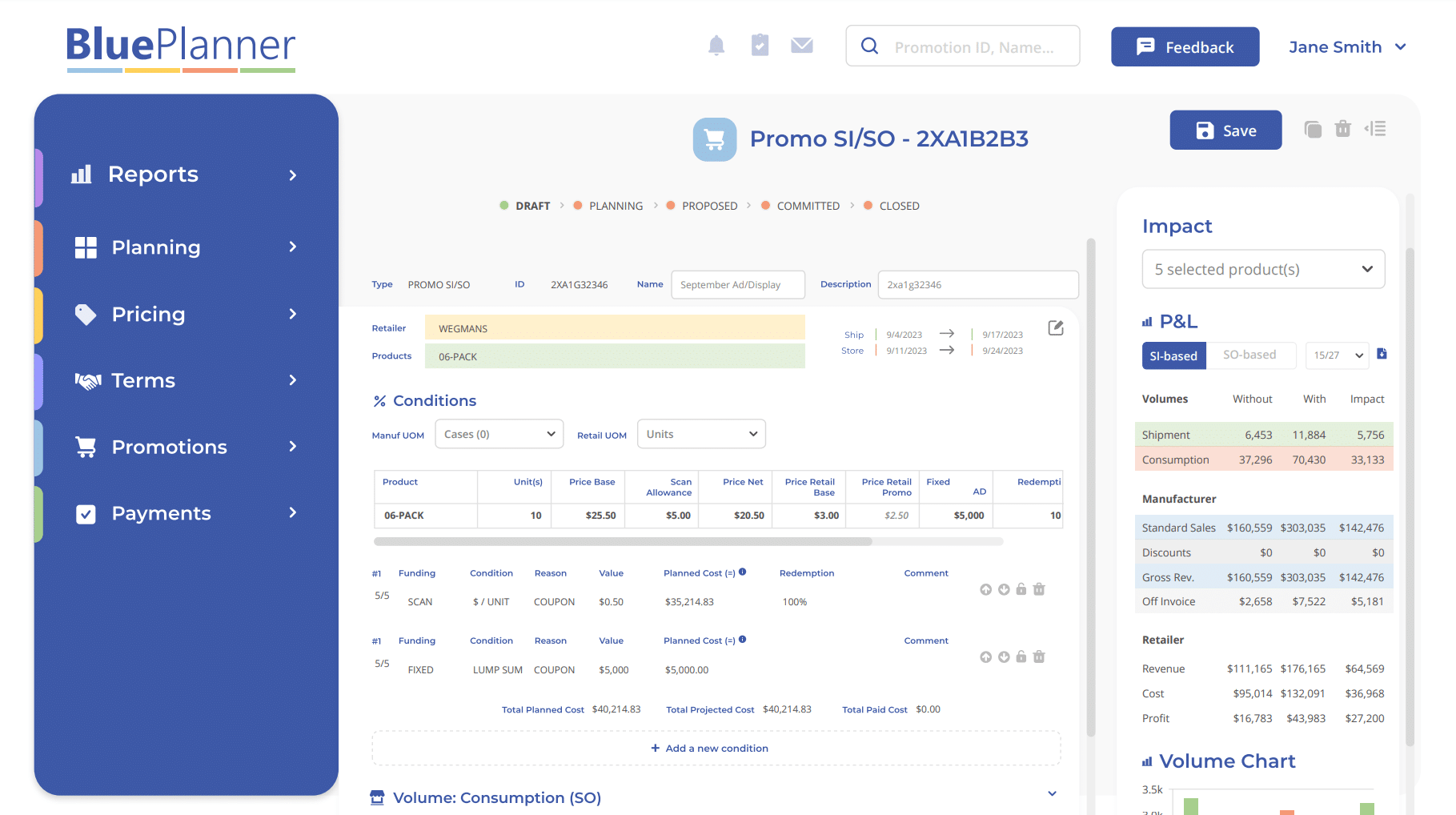Image resolution: width=1456 pixels, height=815 pixels.
Task: Expand the Volume: Consumption (SO) section
Action: tap(1052, 793)
